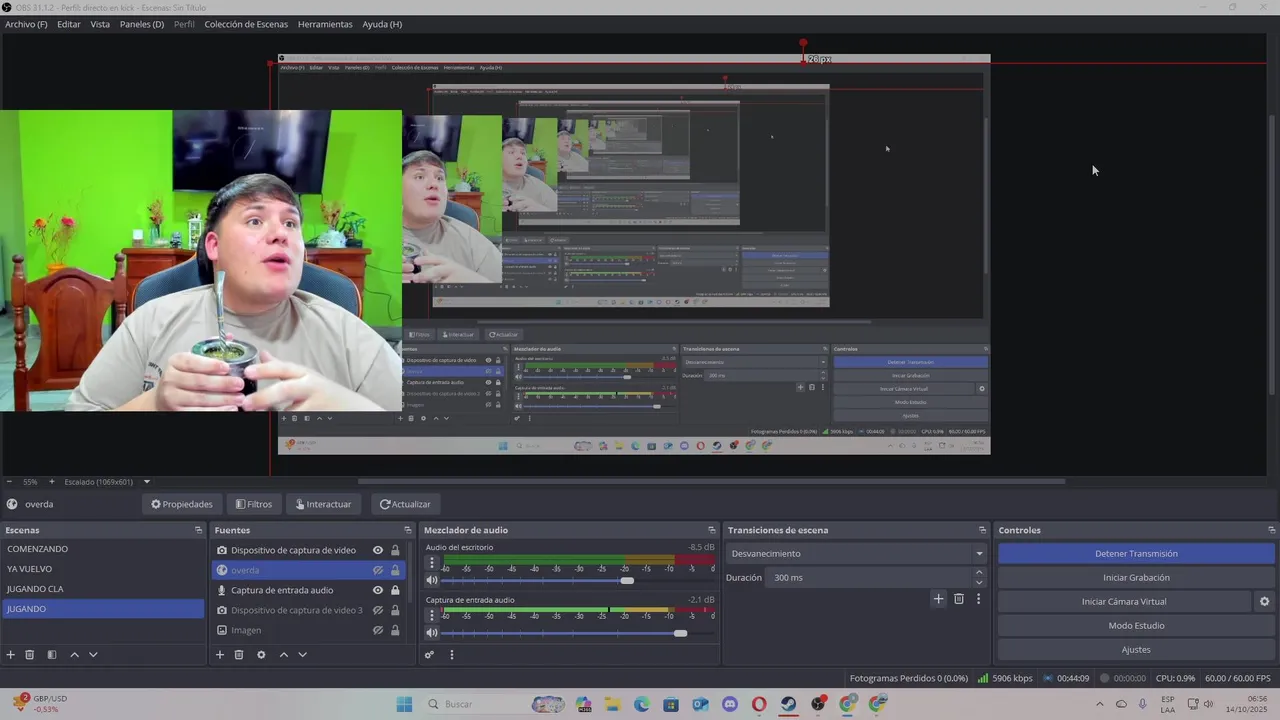This screenshot has width=1280, height=720.
Task: Hide the Dispositivo de captura de video source
Action: pyautogui.click(x=378, y=550)
